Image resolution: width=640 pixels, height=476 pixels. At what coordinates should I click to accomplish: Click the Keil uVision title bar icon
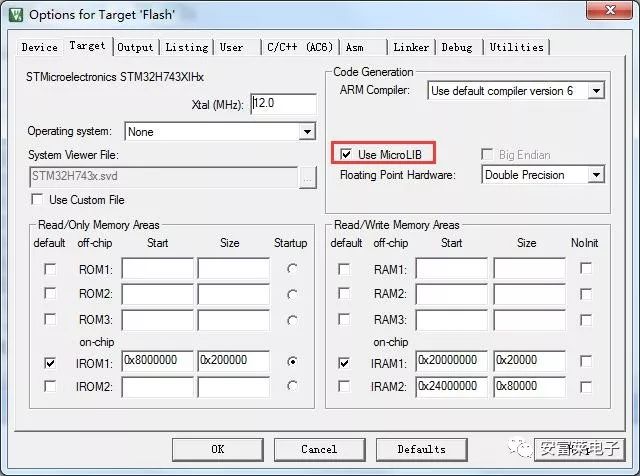click(x=16, y=16)
